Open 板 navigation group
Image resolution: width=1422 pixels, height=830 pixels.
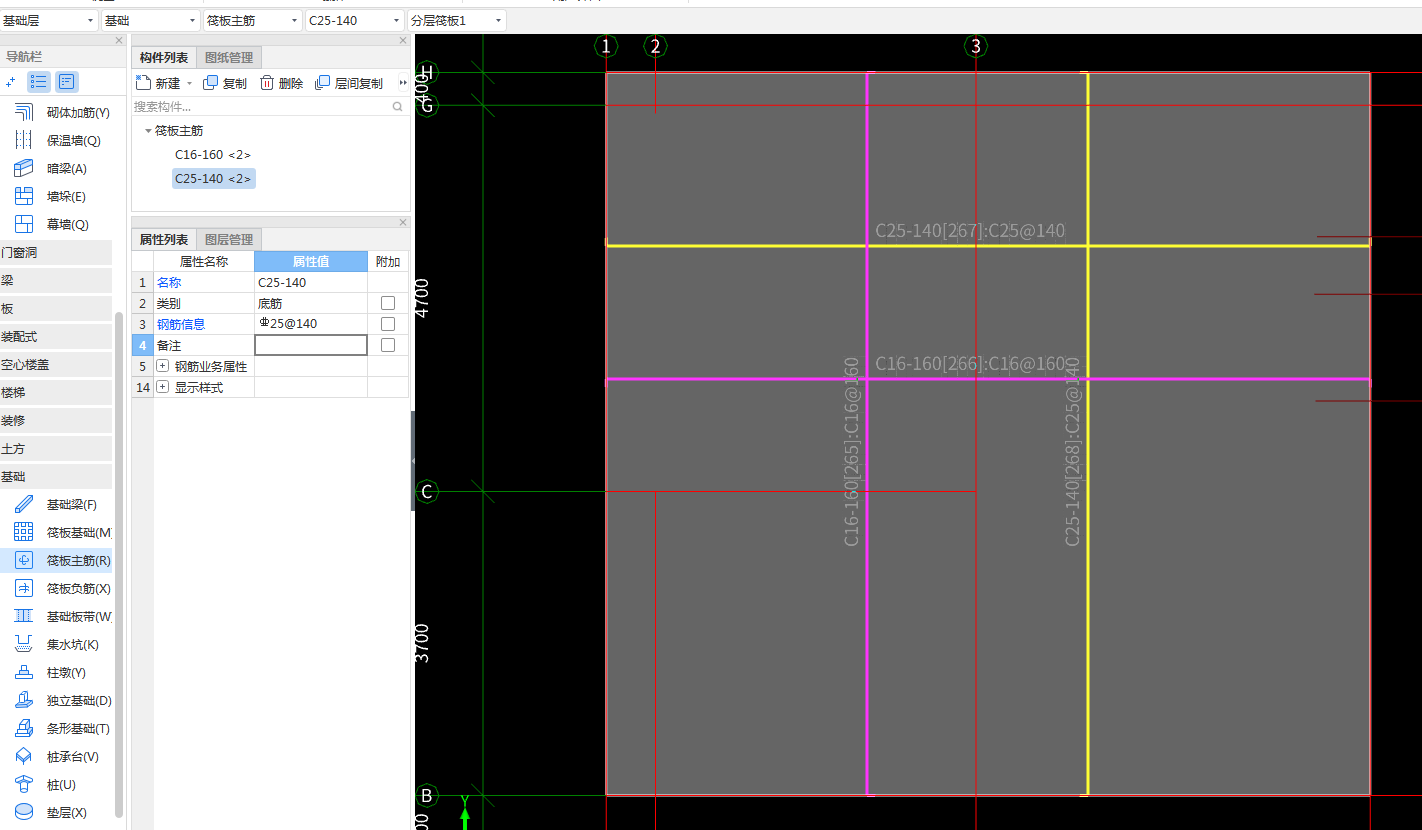(56, 309)
